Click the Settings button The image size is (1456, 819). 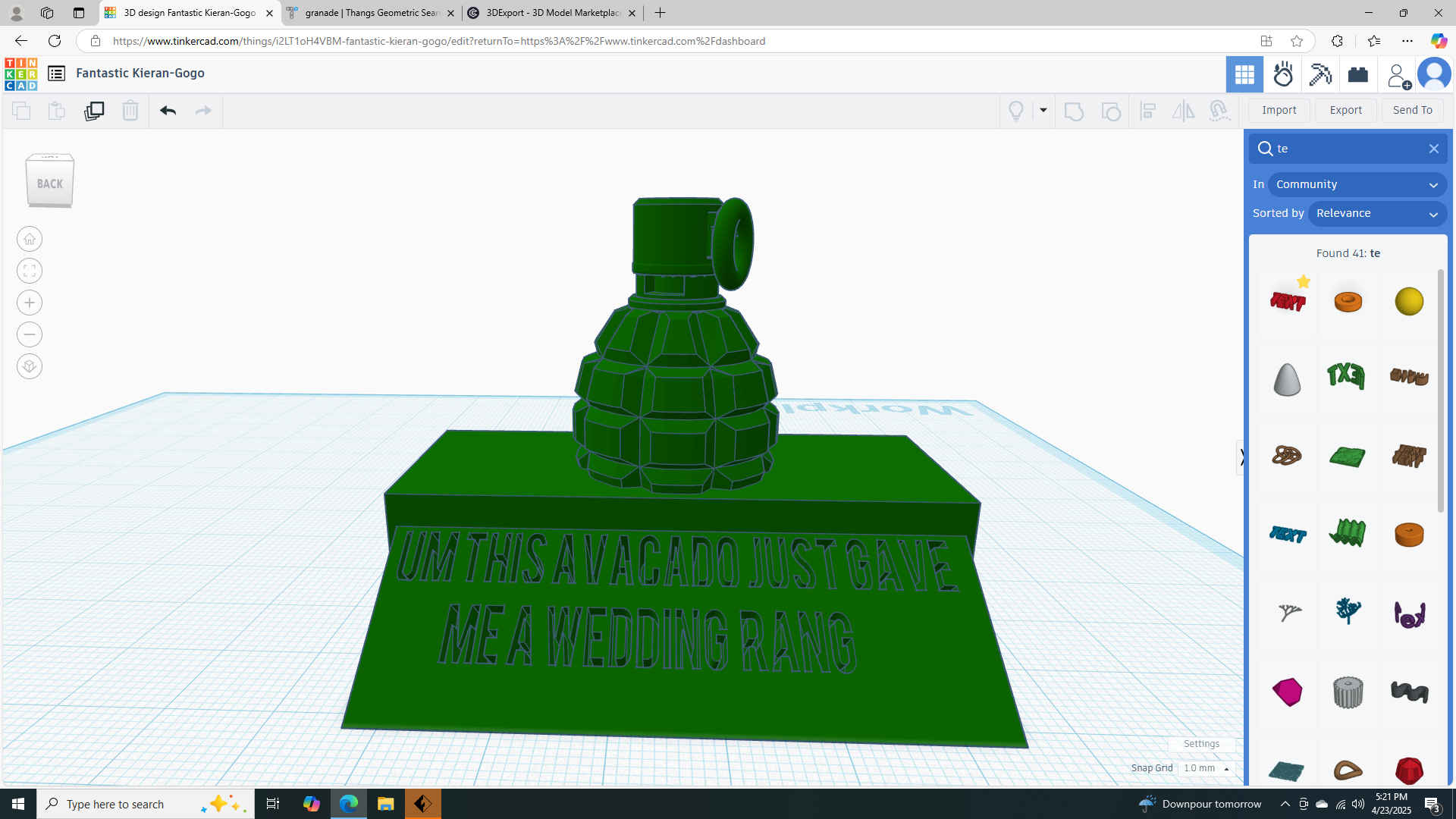(x=1202, y=744)
